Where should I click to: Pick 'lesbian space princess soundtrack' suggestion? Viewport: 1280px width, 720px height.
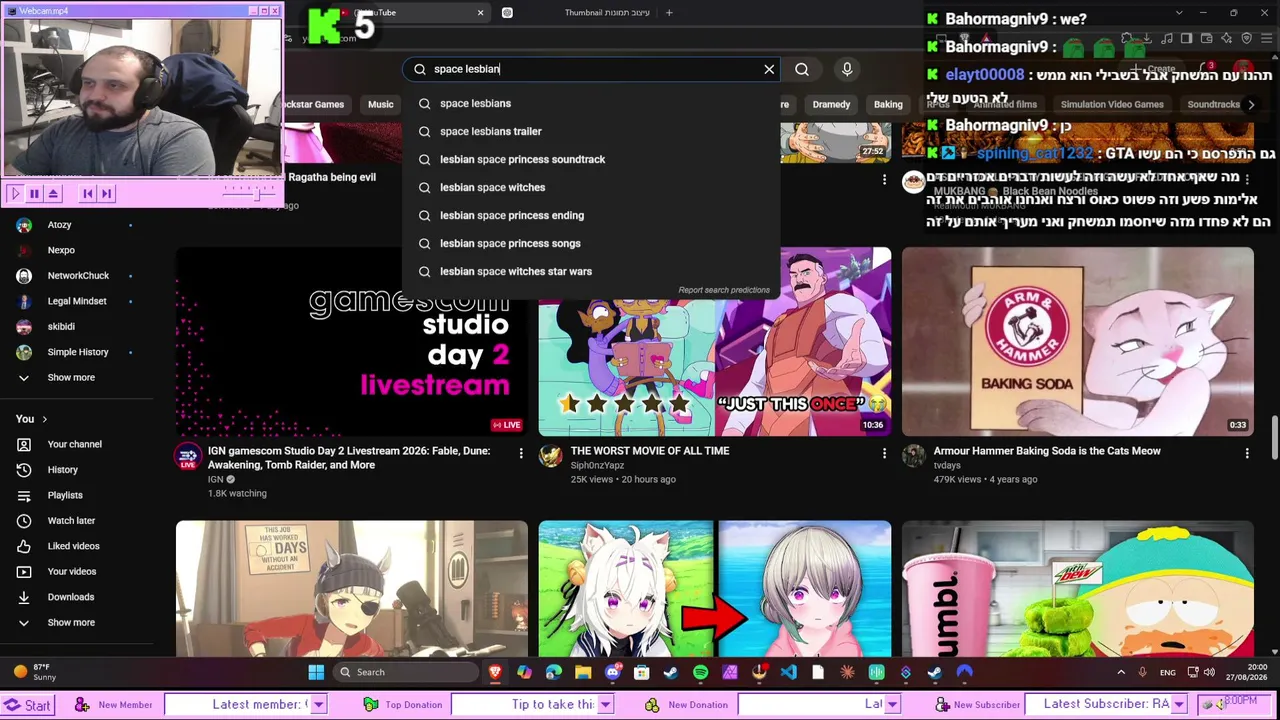[x=591, y=159]
